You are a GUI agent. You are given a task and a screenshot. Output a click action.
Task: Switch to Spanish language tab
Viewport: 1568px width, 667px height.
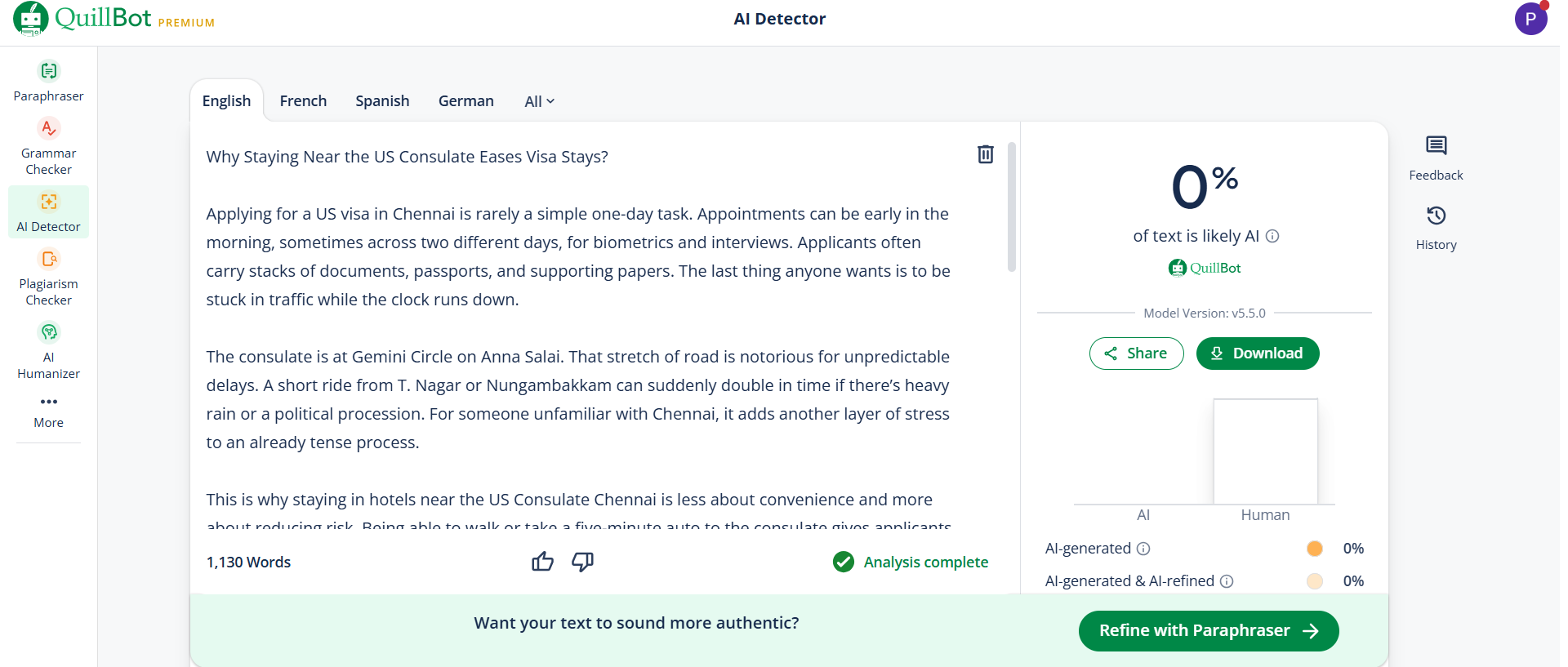point(382,100)
